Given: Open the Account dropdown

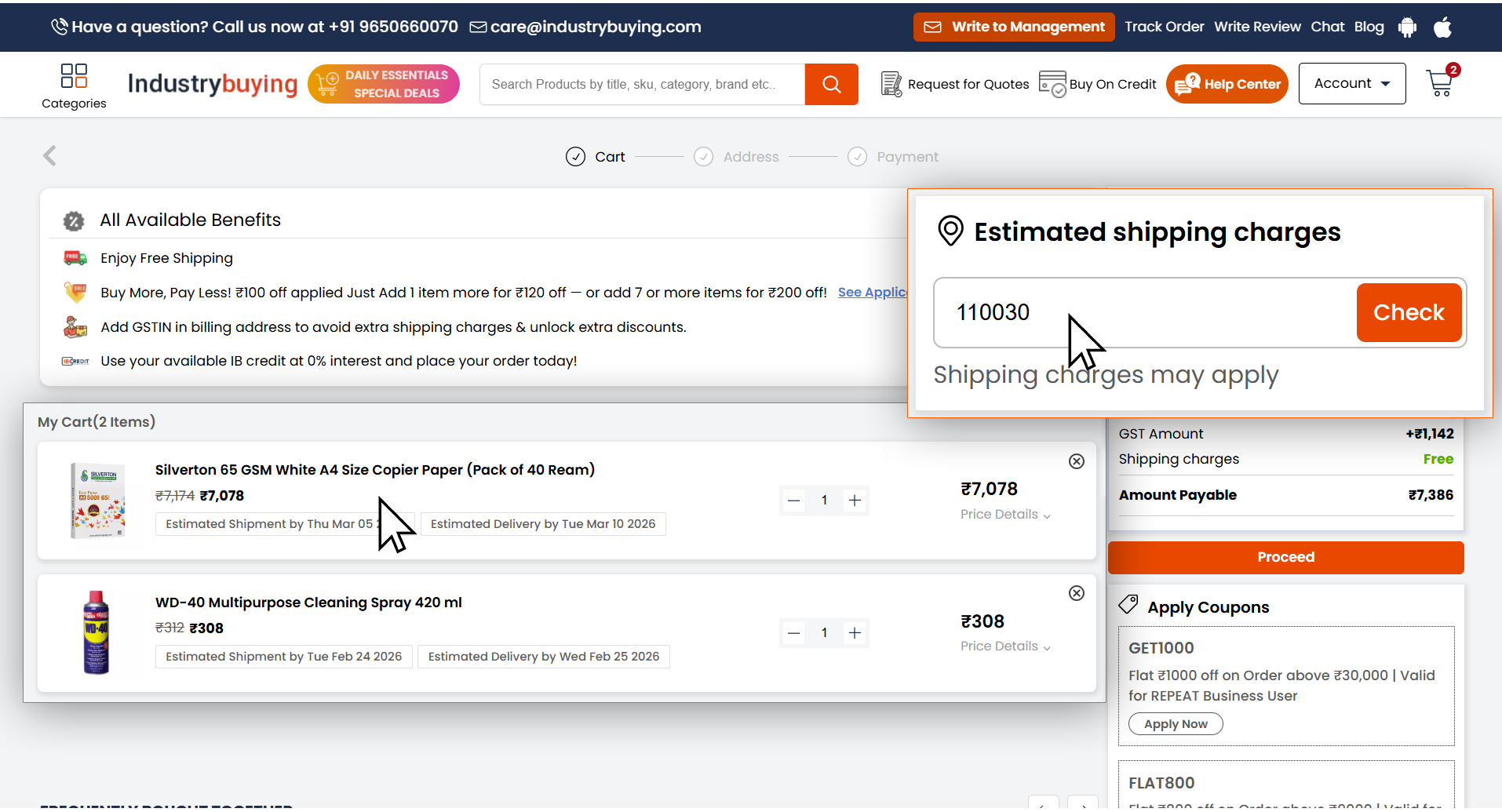Looking at the screenshot, I should (1351, 84).
